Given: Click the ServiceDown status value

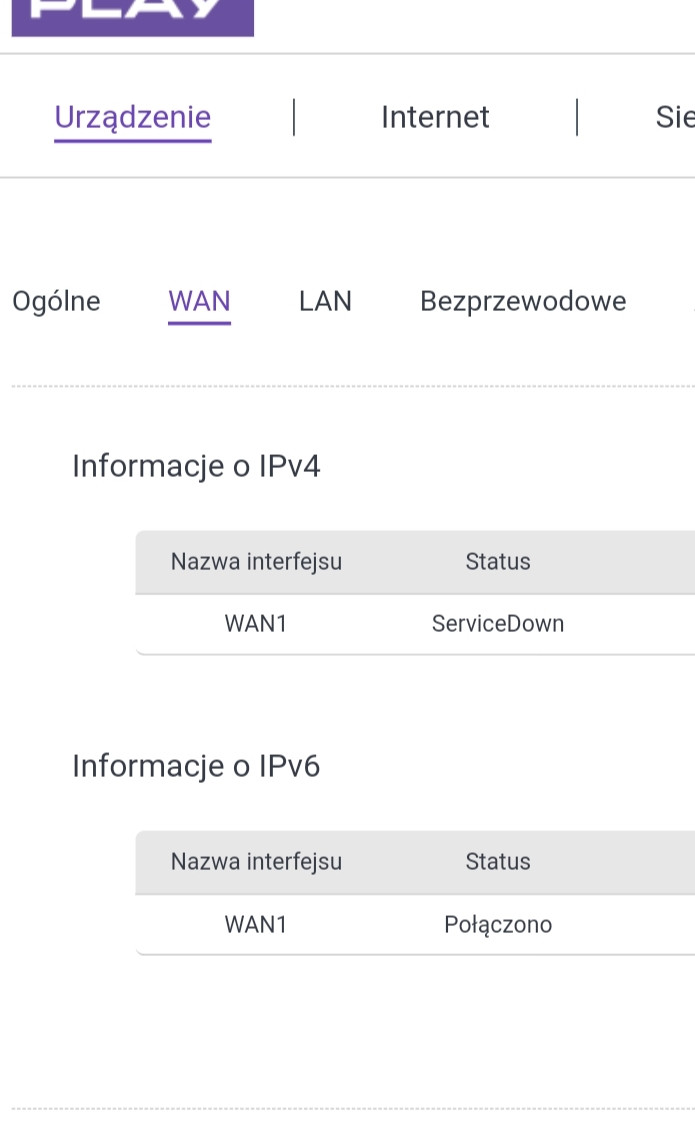Looking at the screenshot, I should (498, 624).
